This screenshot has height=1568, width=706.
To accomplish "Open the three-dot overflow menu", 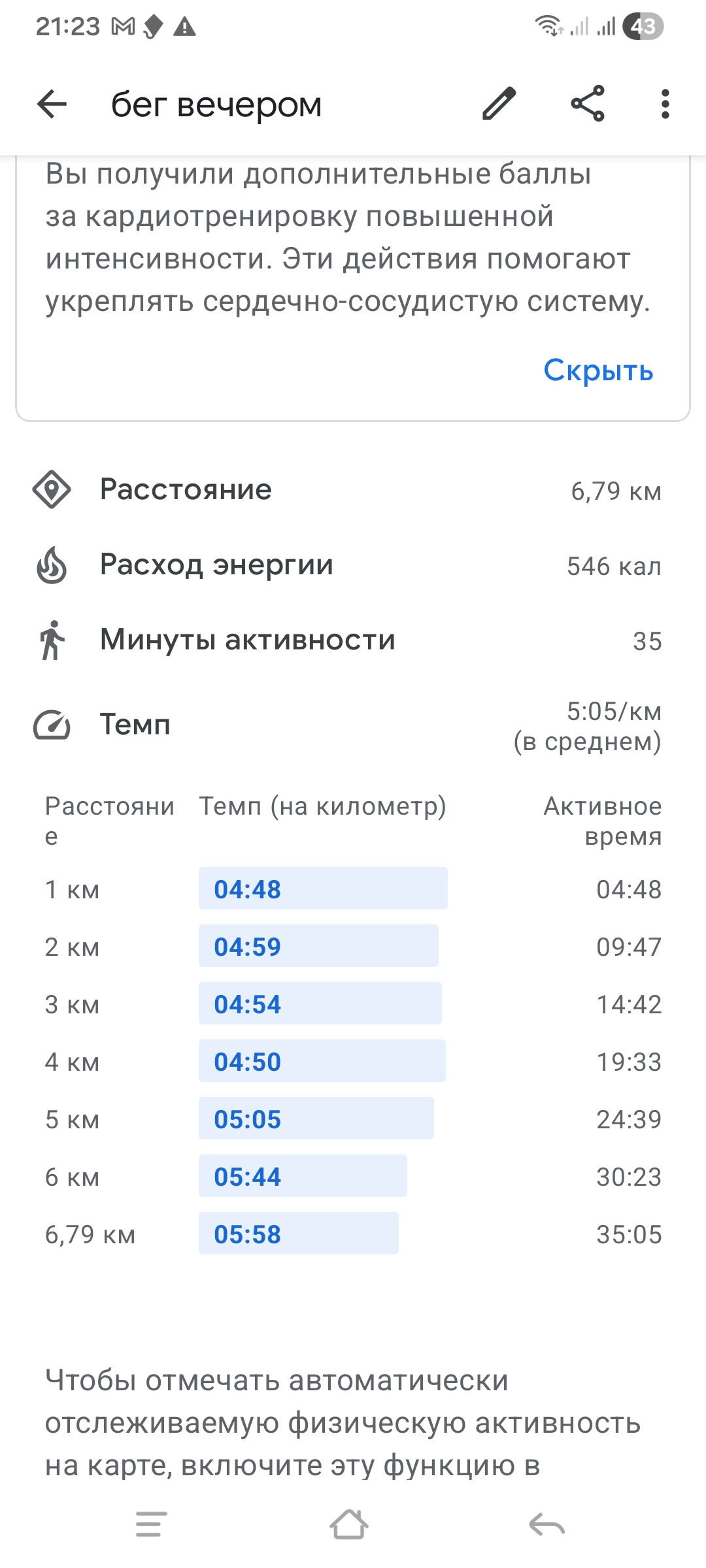I will [x=665, y=104].
